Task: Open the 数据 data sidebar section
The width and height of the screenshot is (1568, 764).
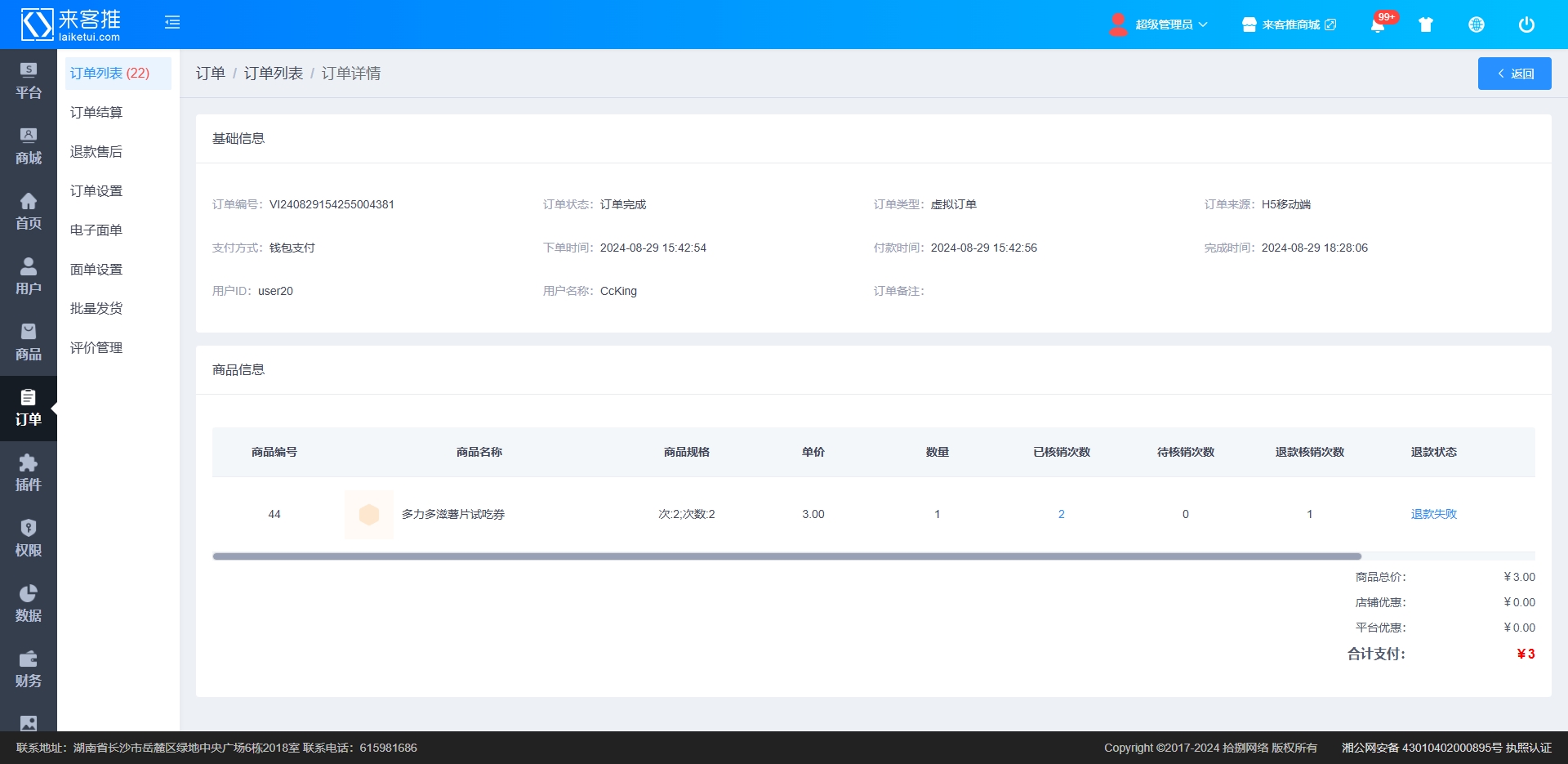Action: 29,604
